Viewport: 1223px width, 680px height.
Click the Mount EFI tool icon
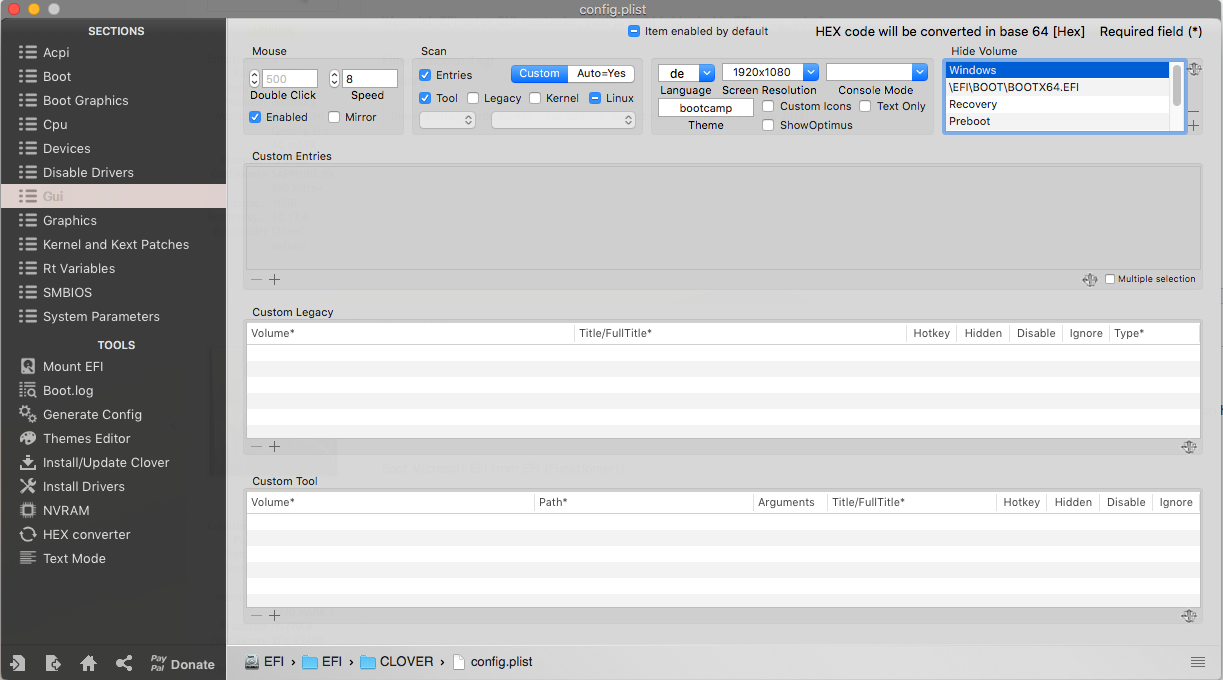[28, 366]
